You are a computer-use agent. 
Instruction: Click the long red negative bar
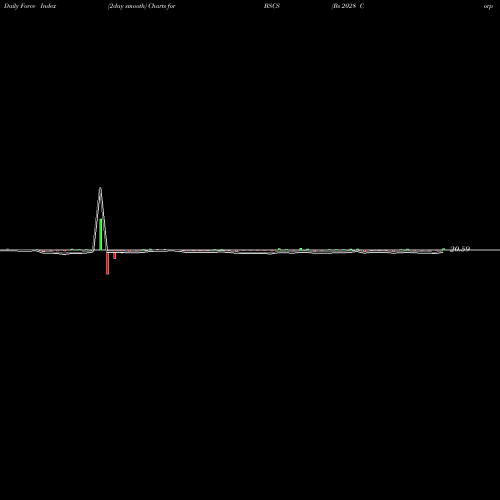pyautogui.click(x=107, y=262)
